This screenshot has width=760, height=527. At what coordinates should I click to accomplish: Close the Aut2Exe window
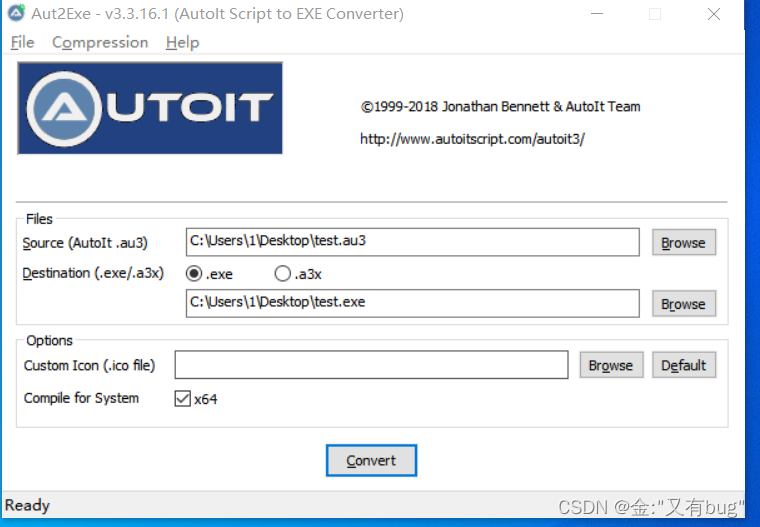click(713, 14)
